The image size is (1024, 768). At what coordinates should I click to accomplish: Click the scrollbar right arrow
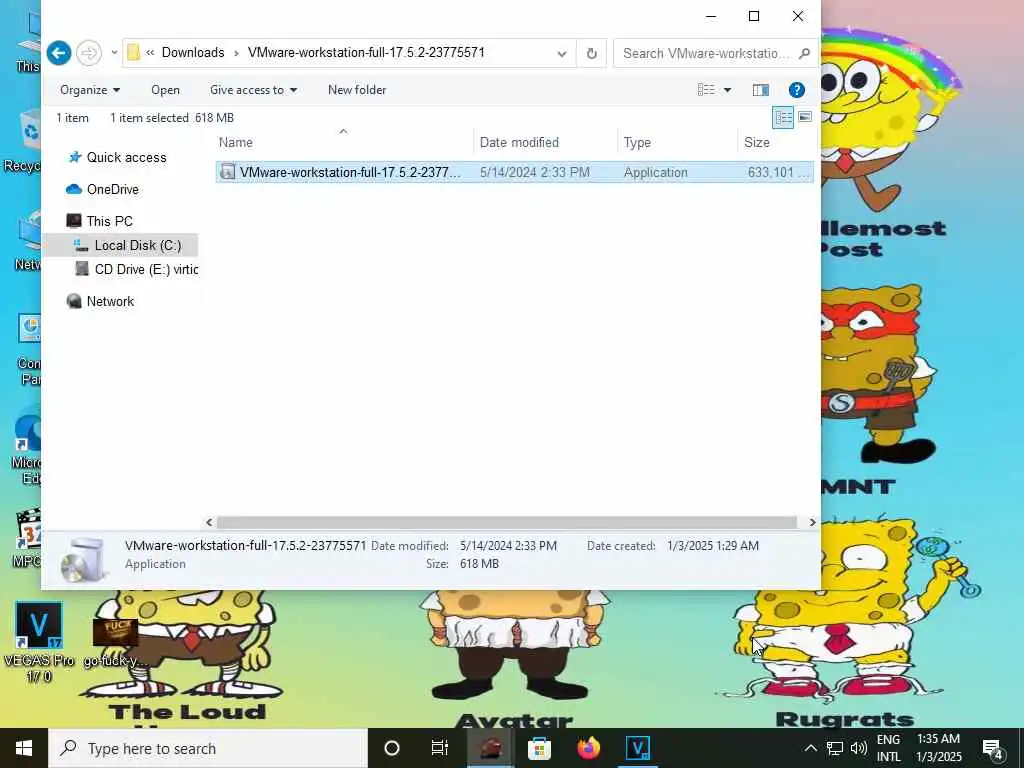click(x=812, y=522)
